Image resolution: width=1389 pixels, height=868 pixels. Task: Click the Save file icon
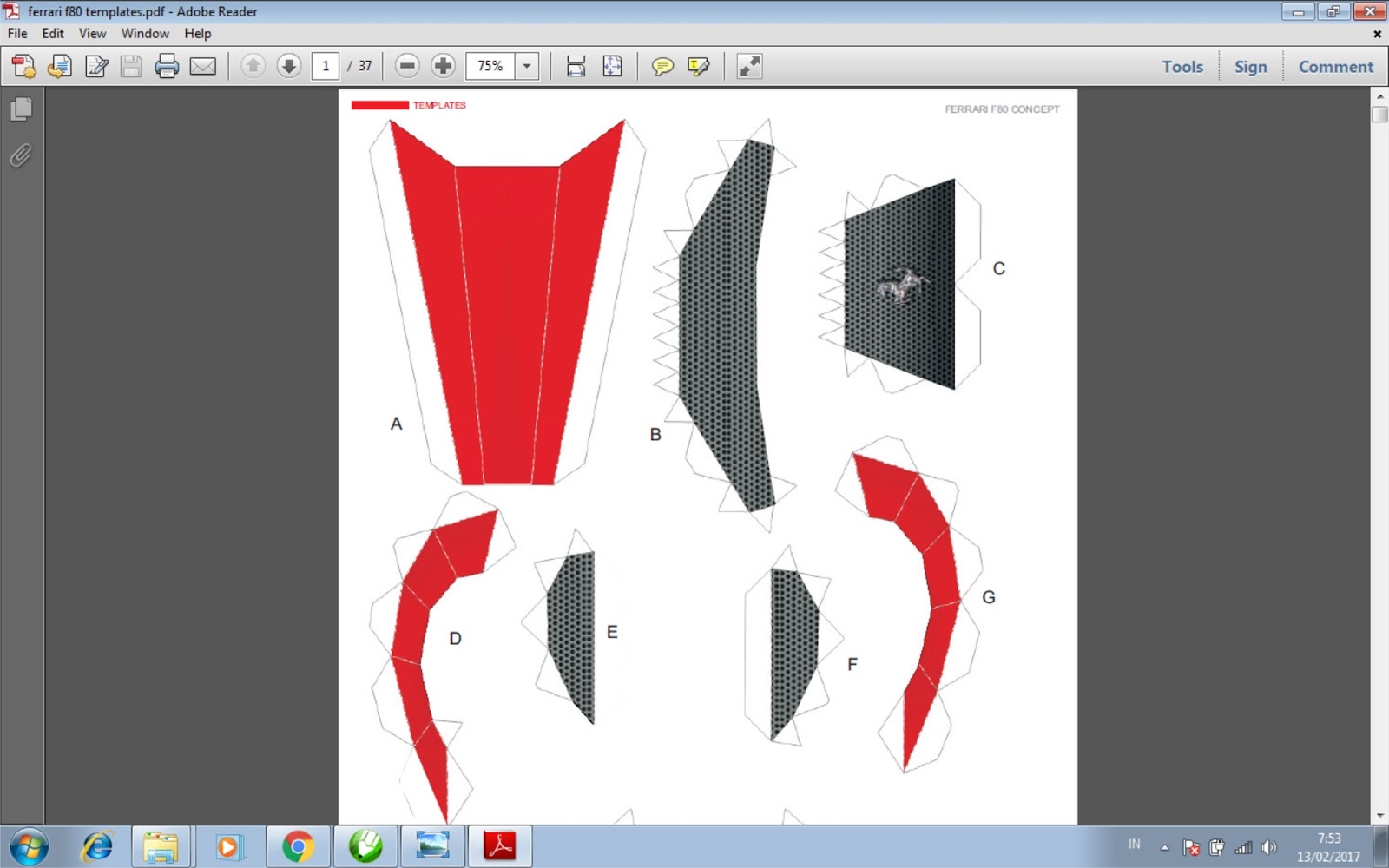click(x=131, y=65)
